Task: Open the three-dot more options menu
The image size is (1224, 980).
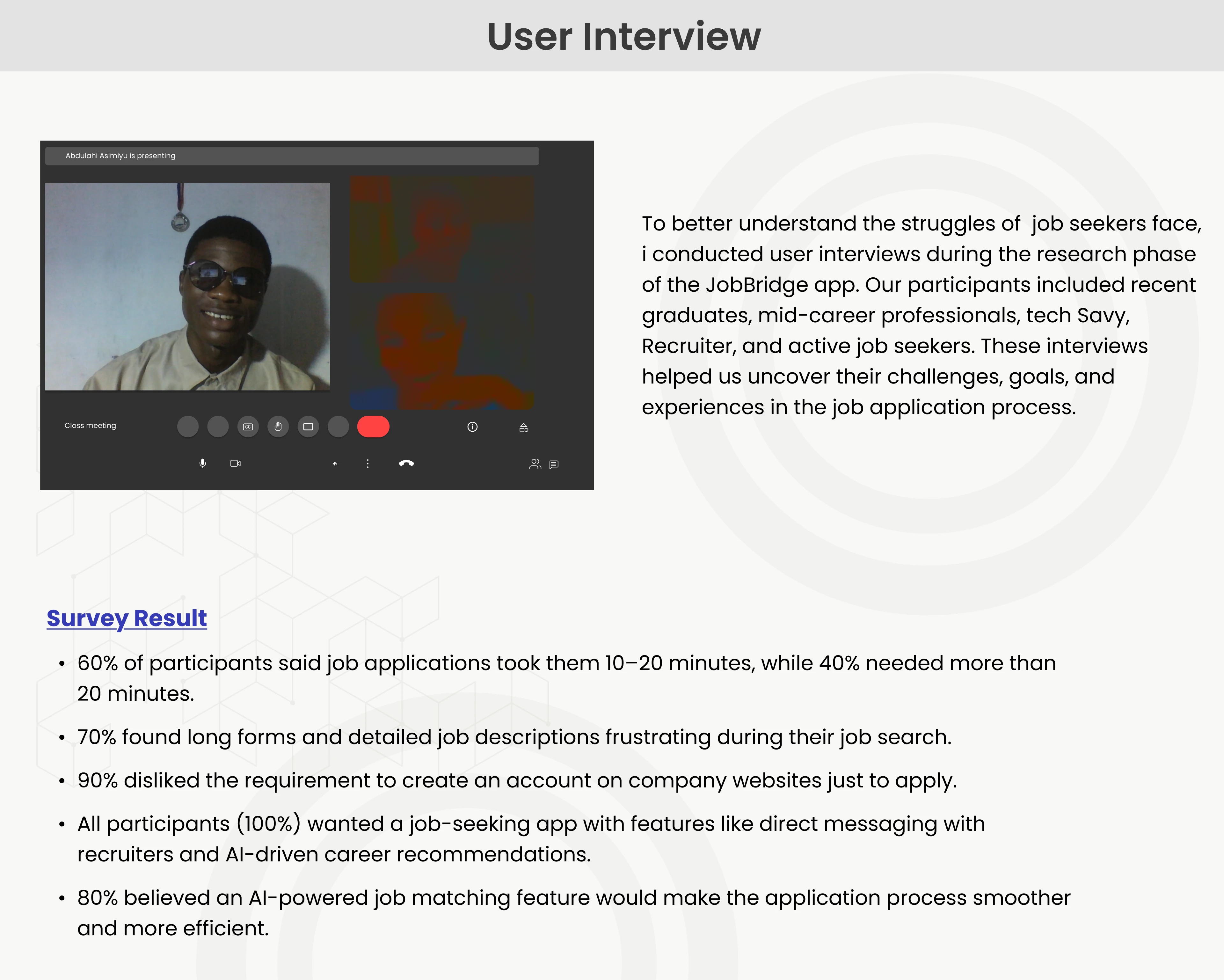Action: 368,464
